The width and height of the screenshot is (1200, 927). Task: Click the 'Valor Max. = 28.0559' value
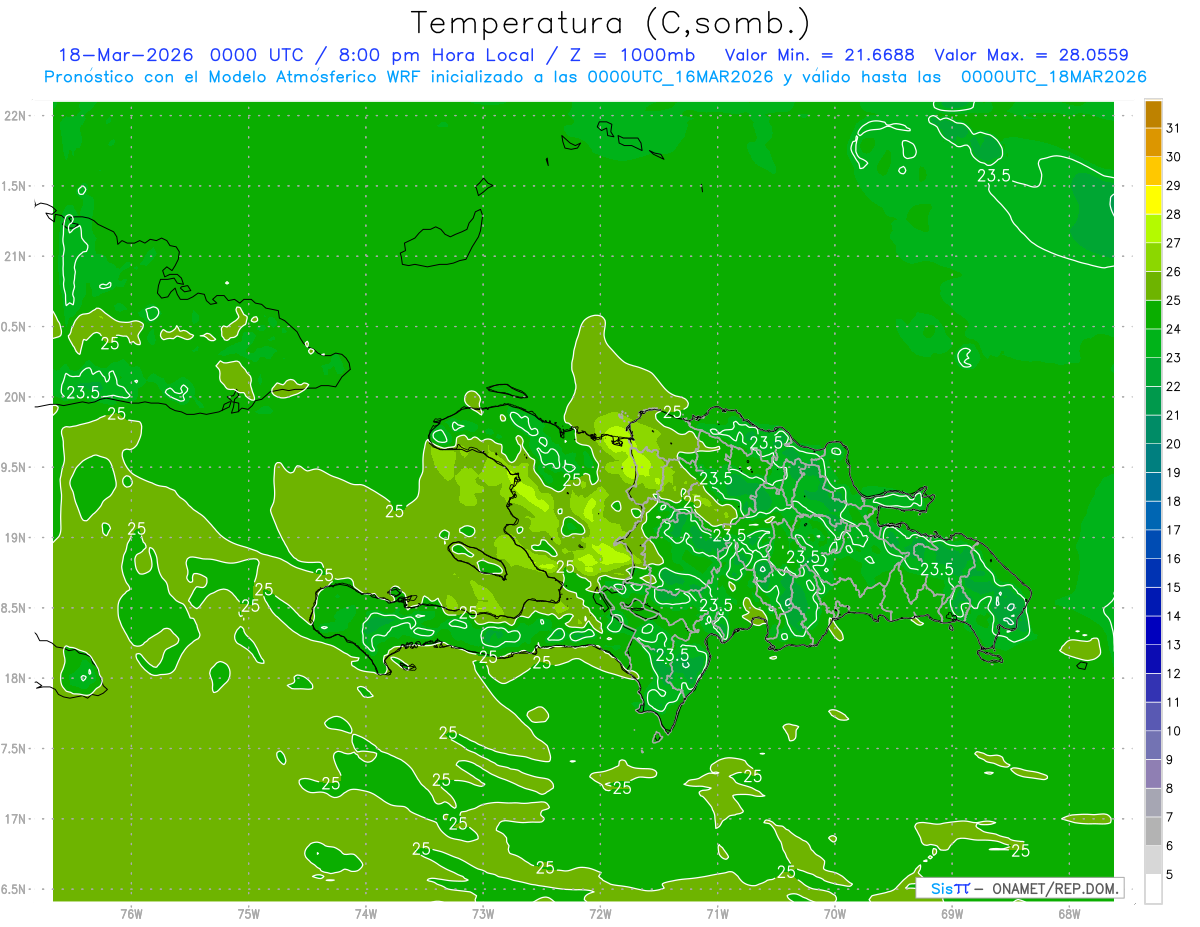tap(1031, 55)
